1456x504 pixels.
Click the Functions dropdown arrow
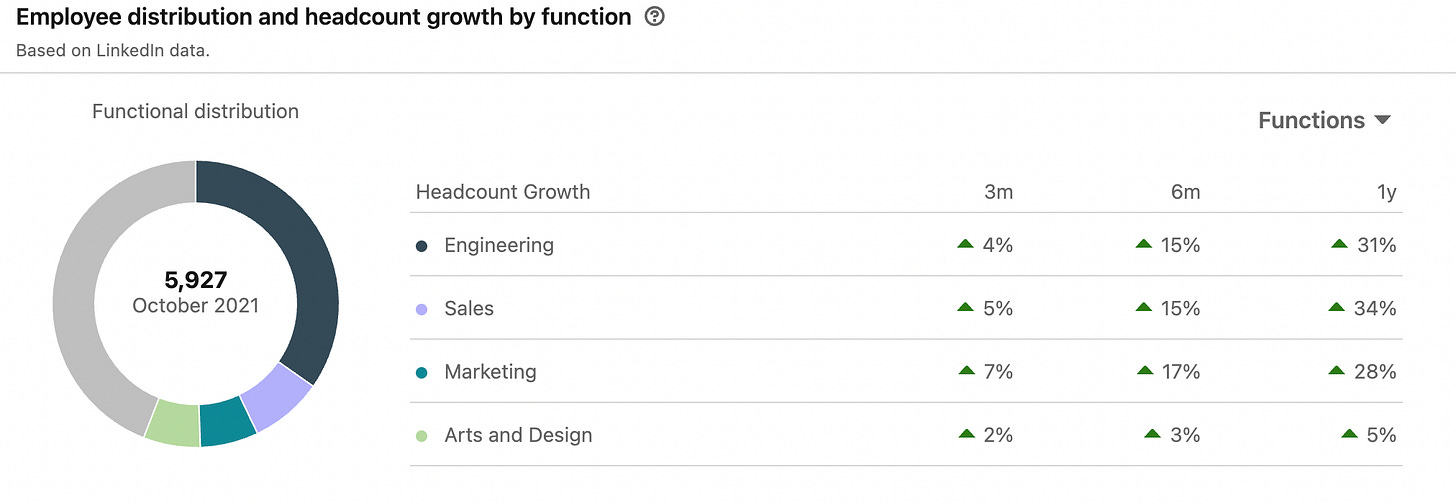click(x=1383, y=120)
